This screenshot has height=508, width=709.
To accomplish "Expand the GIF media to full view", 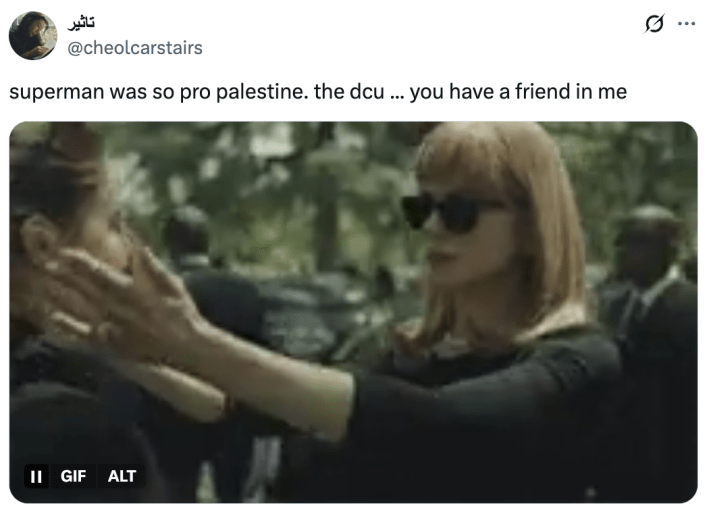I will pos(353,312).
